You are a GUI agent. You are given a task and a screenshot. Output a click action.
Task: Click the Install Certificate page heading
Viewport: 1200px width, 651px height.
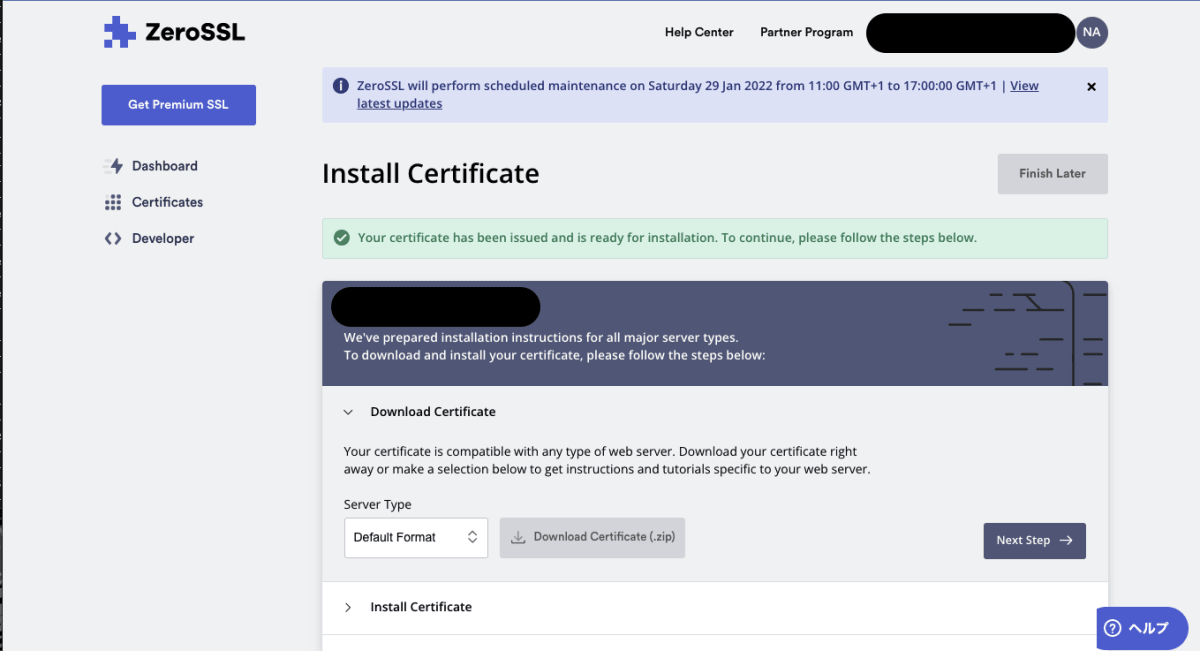430,174
